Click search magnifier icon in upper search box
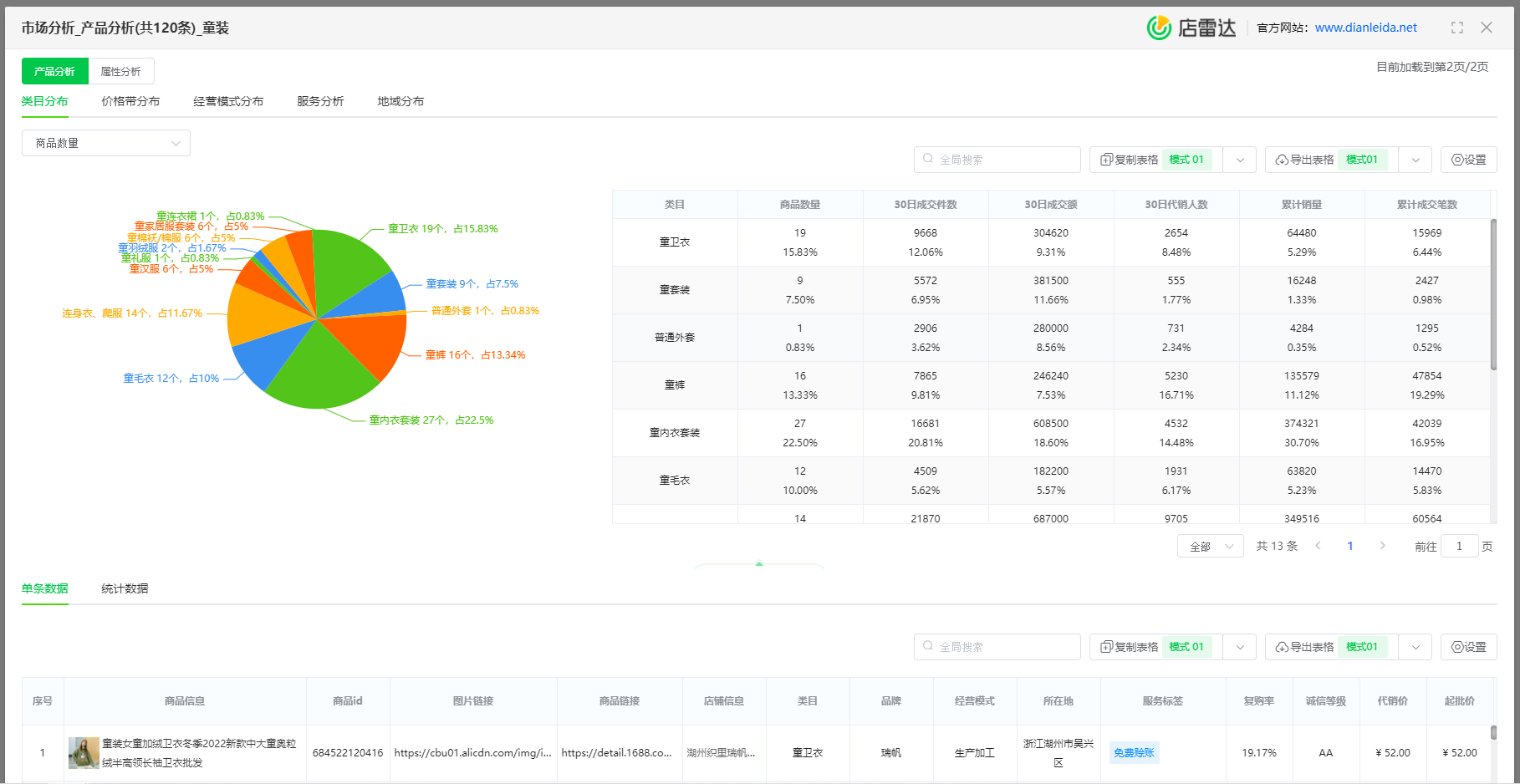This screenshot has height=784, width=1520. point(928,159)
